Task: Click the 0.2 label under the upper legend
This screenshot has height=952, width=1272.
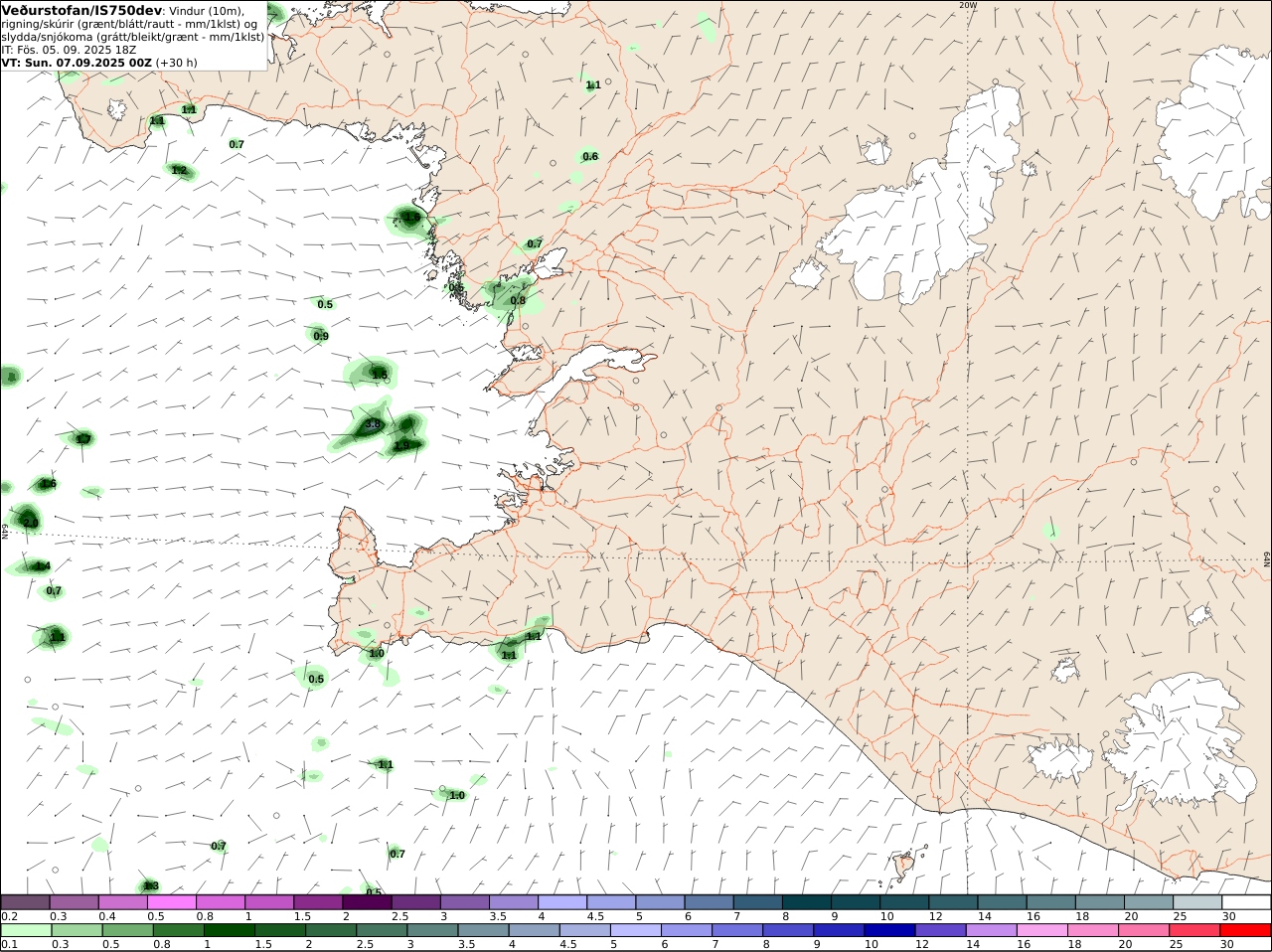Action: pyautogui.click(x=9, y=916)
